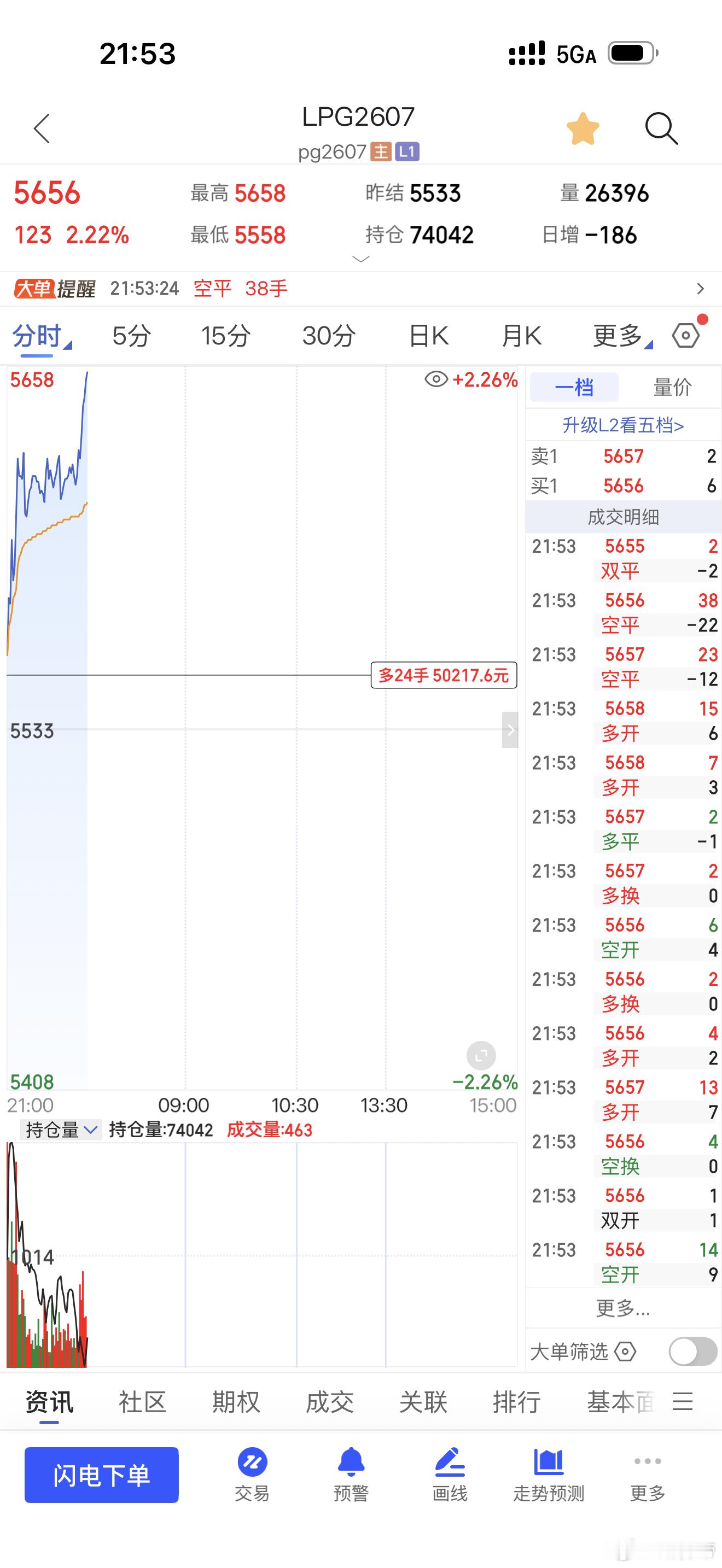Image resolution: width=722 pixels, height=1568 pixels.
Task: Expand quote details chevron under 持仓
Action: (x=361, y=259)
